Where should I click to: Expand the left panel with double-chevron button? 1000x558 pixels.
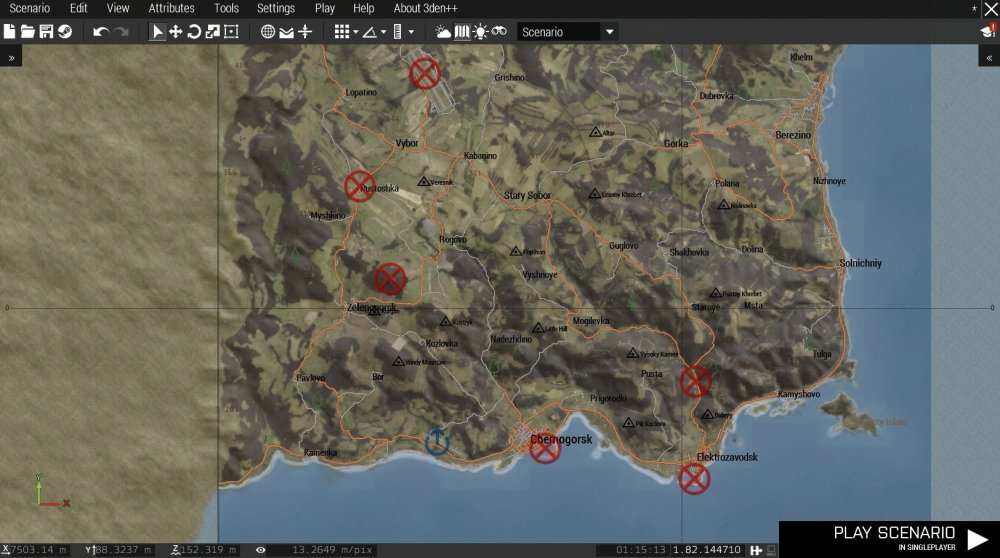(x=11, y=58)
